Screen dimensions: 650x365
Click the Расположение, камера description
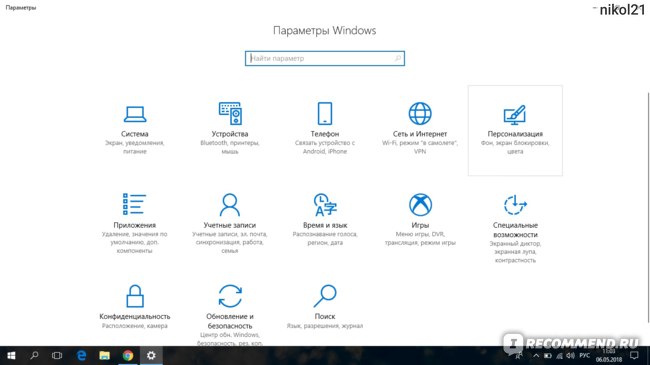pyautogui.click(x=135, y=326)
